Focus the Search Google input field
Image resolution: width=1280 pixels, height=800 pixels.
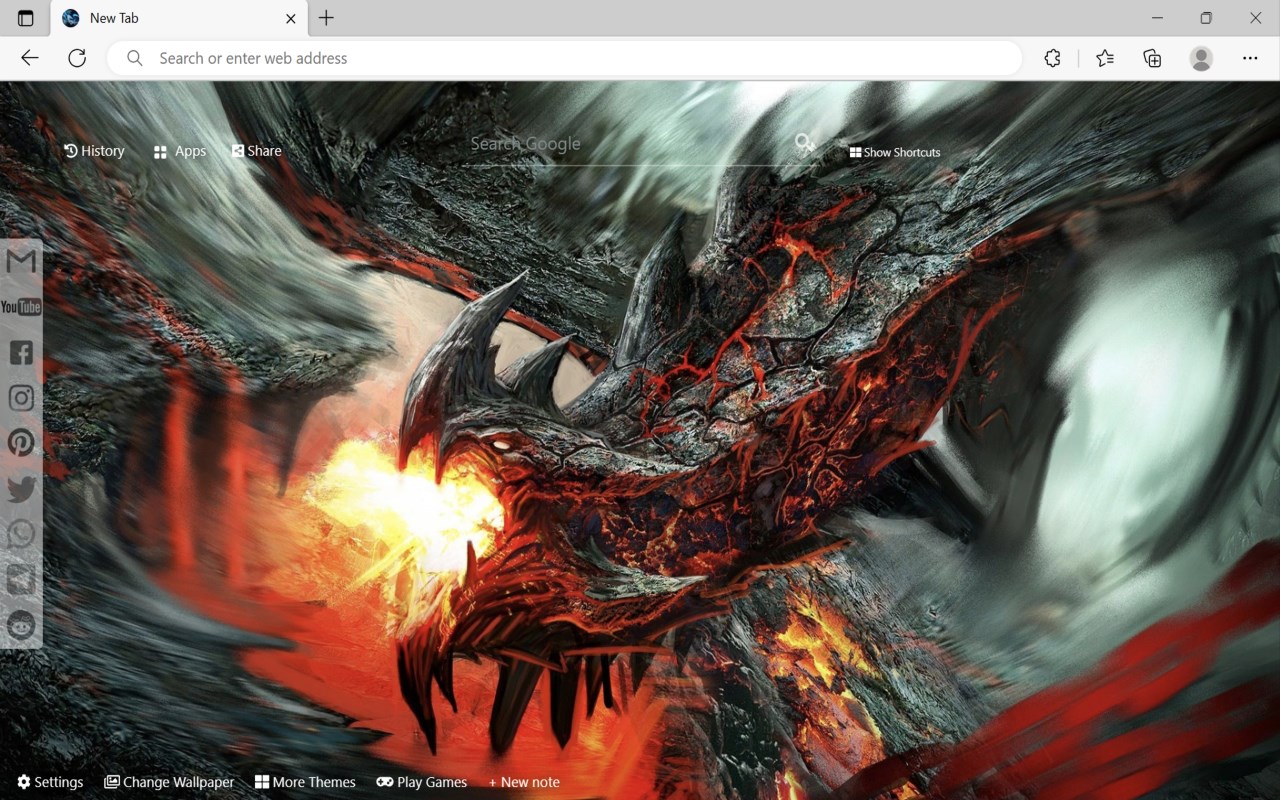[x=630, y=144]
